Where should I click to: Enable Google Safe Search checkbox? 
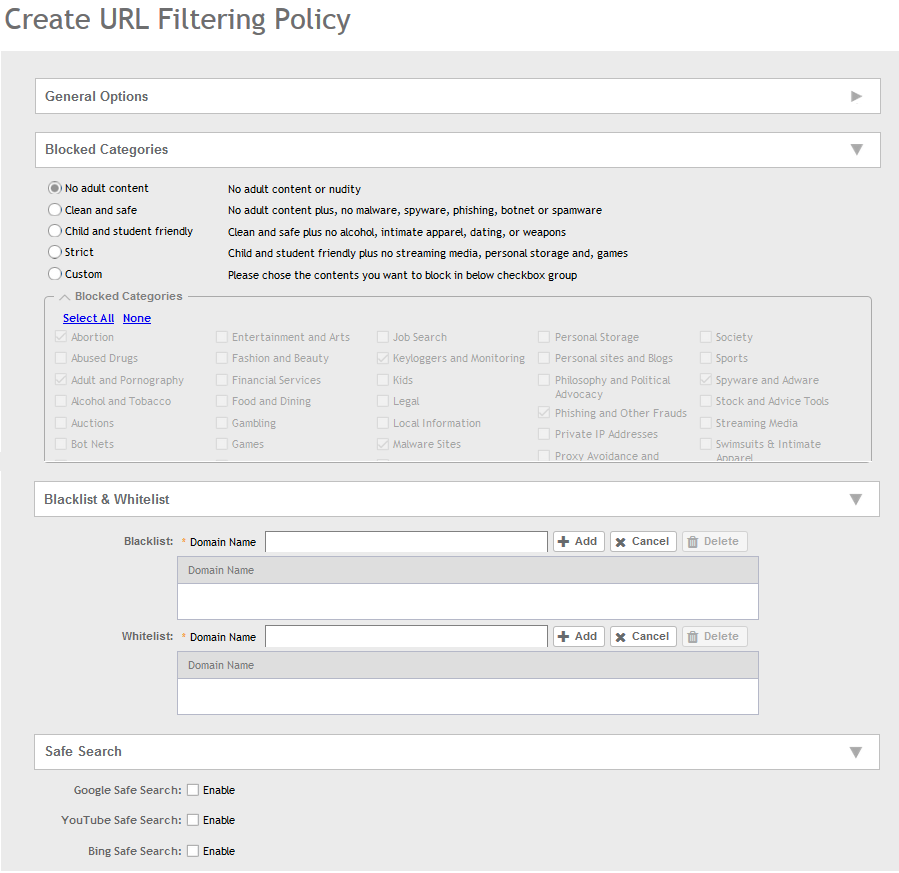[193, 790]
